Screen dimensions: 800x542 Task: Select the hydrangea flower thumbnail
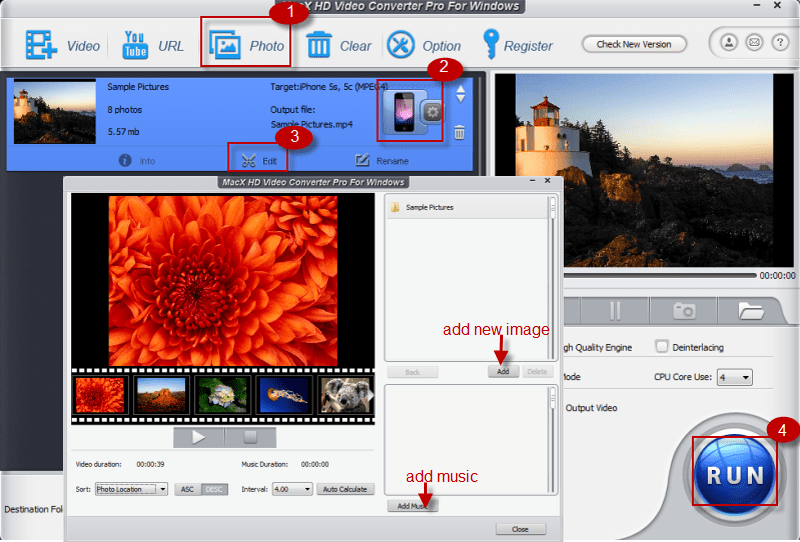(x=222, y=395)
